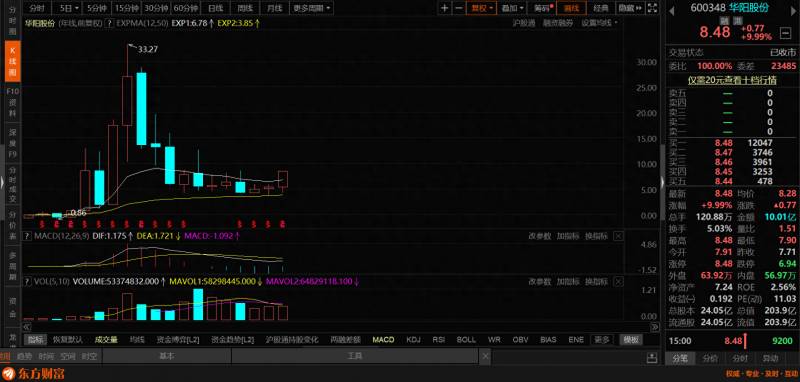
Task: Click the minus box beside the 8.48 price
Action: pos(786,34)
